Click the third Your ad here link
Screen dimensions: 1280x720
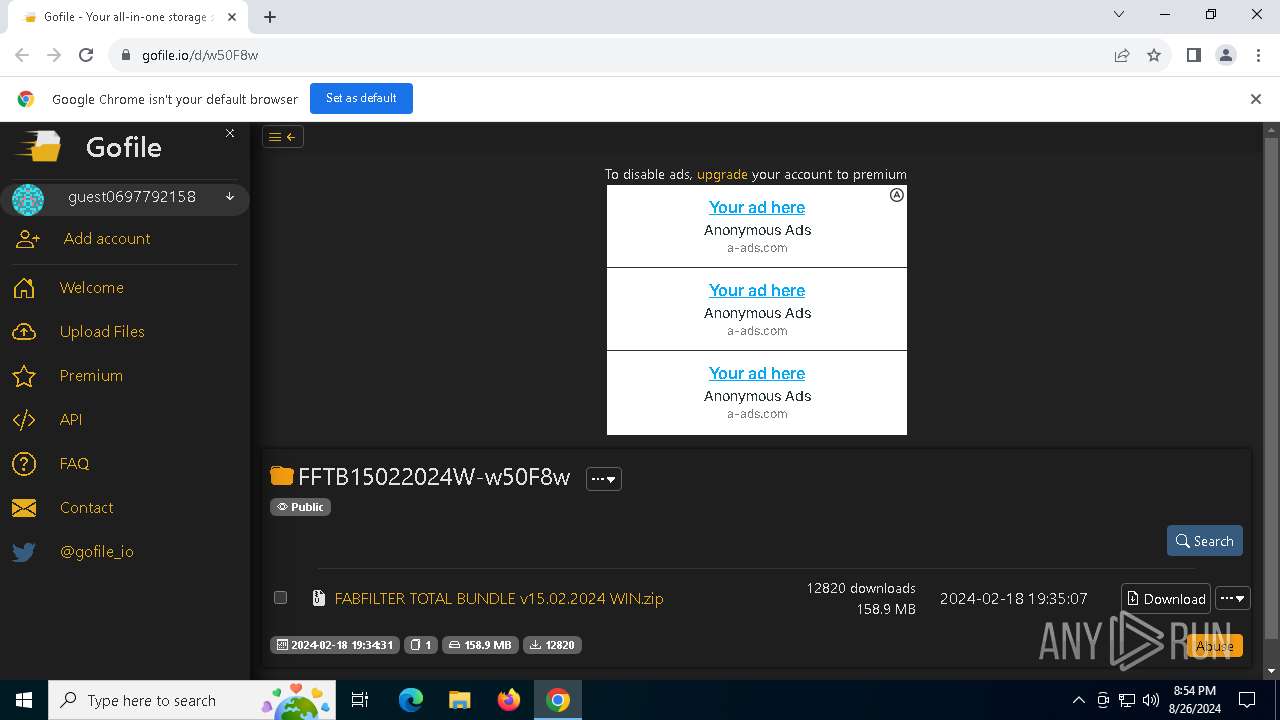click(x=757, y=373)
